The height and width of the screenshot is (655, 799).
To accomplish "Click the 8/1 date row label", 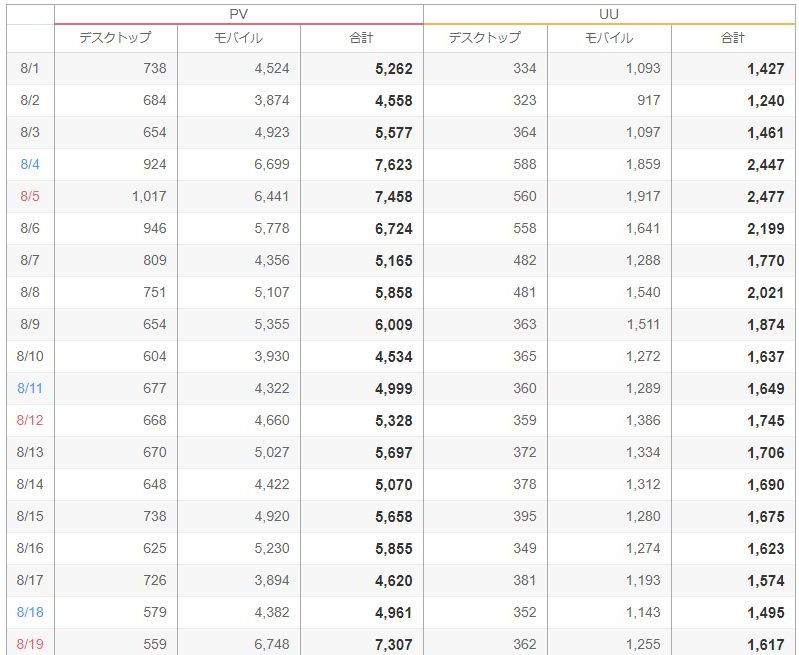I will pyautogui.click(x=30, y=68).
